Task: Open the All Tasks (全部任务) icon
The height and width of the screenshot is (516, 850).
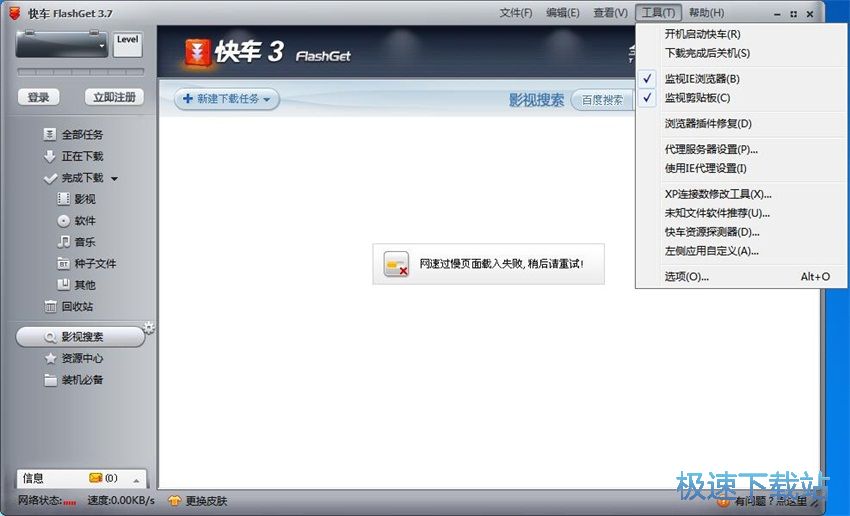Action: point(49,134)
